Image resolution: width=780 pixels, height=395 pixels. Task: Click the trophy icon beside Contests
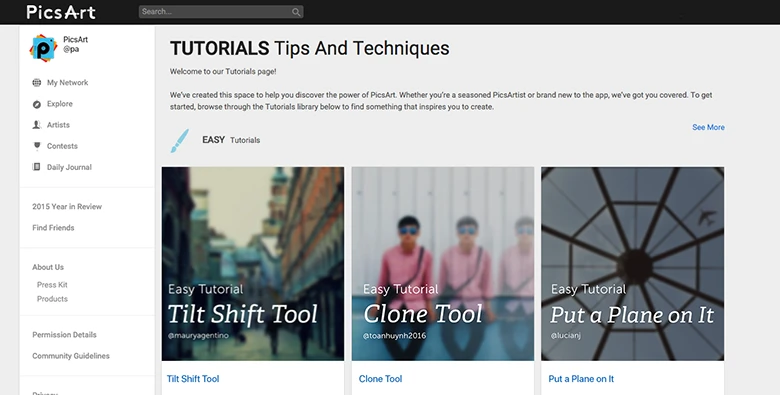click(37, 146)
